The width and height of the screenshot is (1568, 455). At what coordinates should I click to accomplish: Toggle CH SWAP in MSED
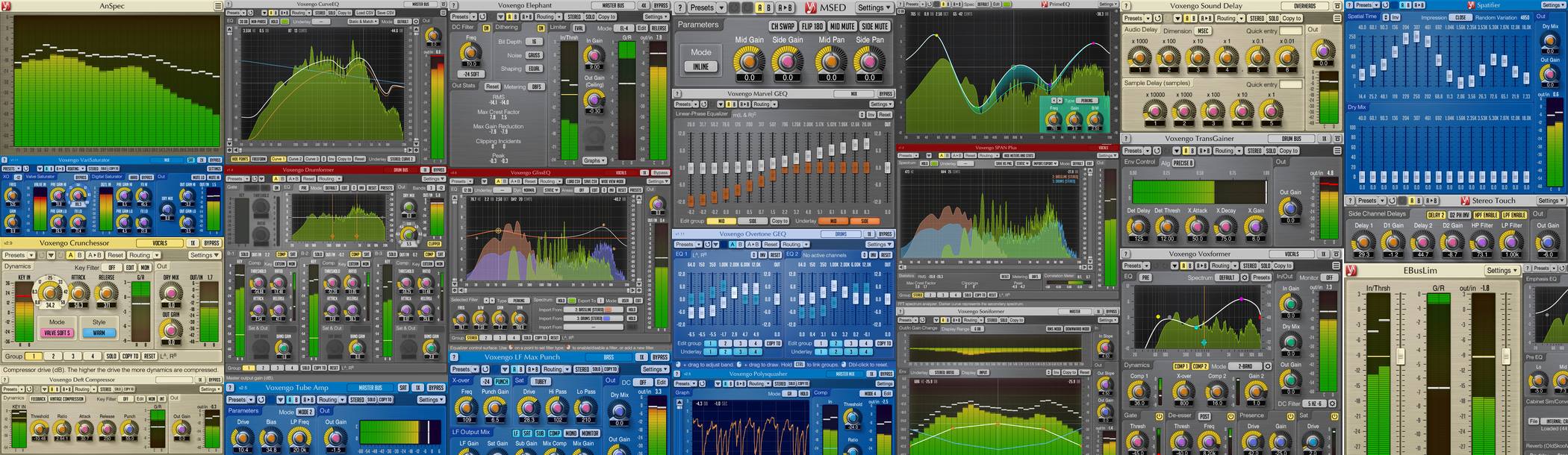pyautogui.click(x=783, y=26)
